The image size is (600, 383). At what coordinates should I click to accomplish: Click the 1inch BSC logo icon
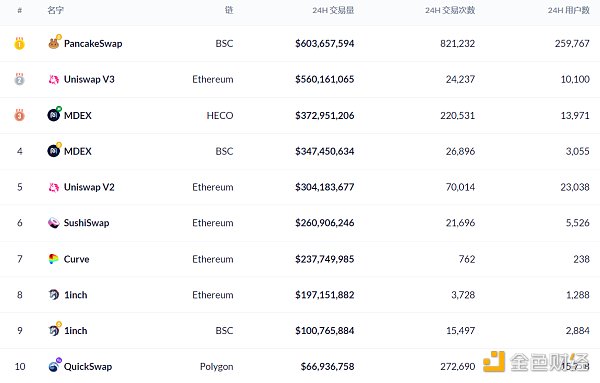coord(54,329)
